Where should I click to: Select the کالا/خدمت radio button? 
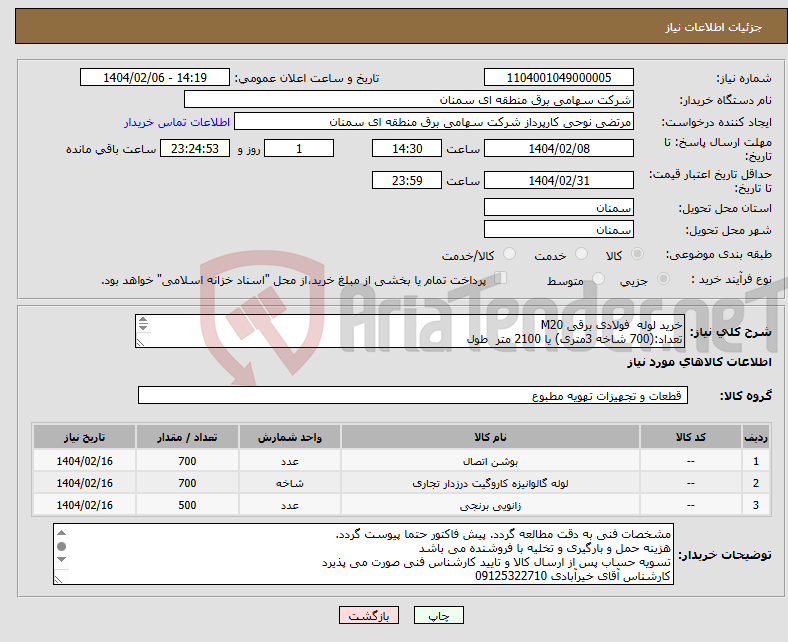[x=509, y=254]
